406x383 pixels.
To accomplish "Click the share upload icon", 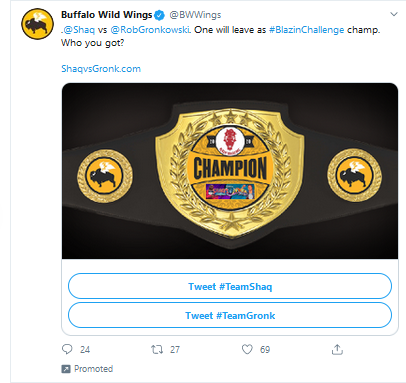I will 337,349.
